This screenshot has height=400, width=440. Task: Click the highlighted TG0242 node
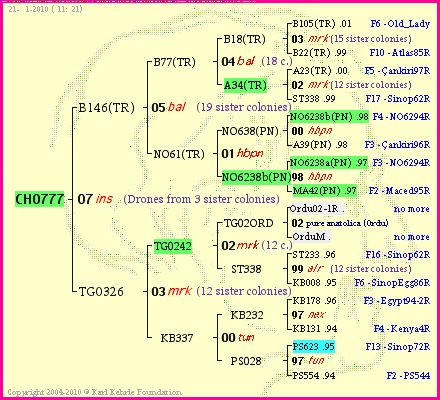[173, 246]
